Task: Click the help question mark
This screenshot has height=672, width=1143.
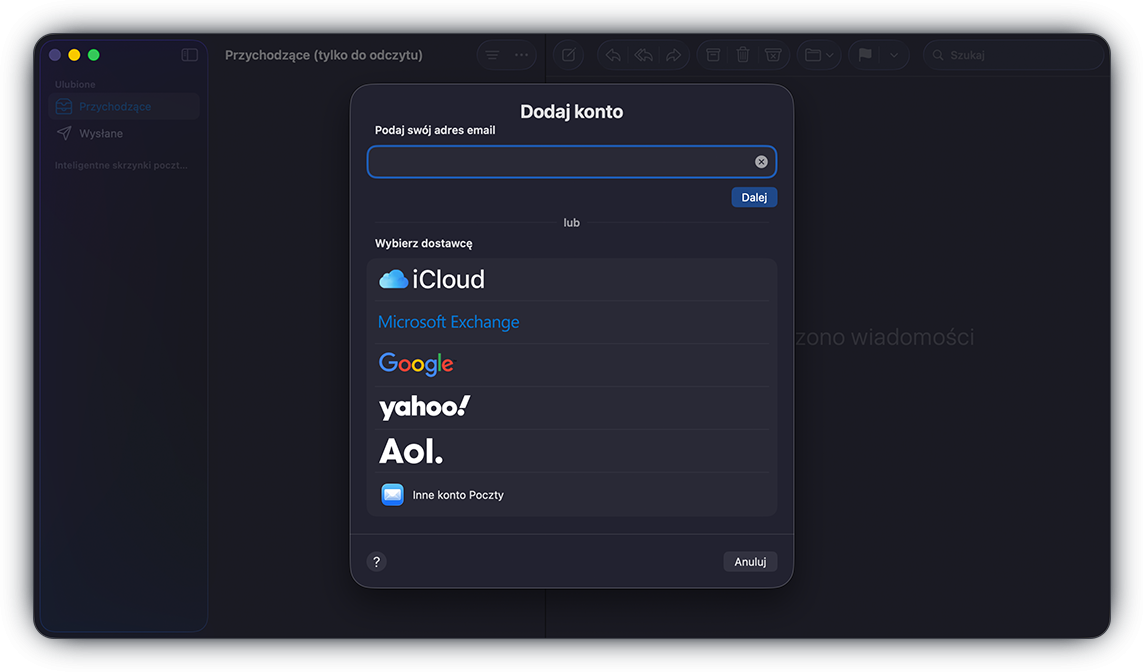Action: (376, 562)
